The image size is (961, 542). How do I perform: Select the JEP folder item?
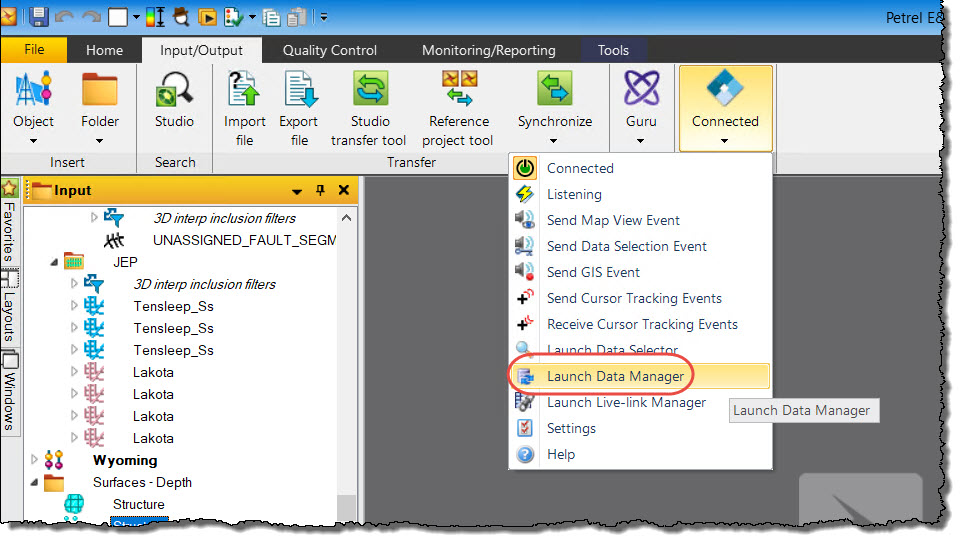tap(125, 262)
